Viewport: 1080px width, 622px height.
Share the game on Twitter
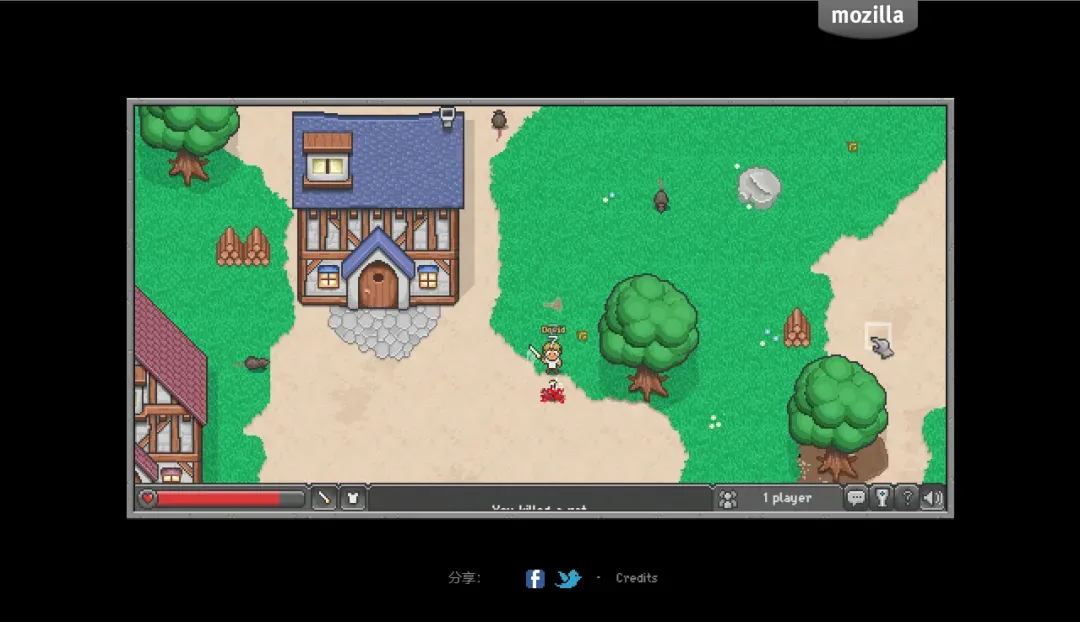[x=568, y=578]
